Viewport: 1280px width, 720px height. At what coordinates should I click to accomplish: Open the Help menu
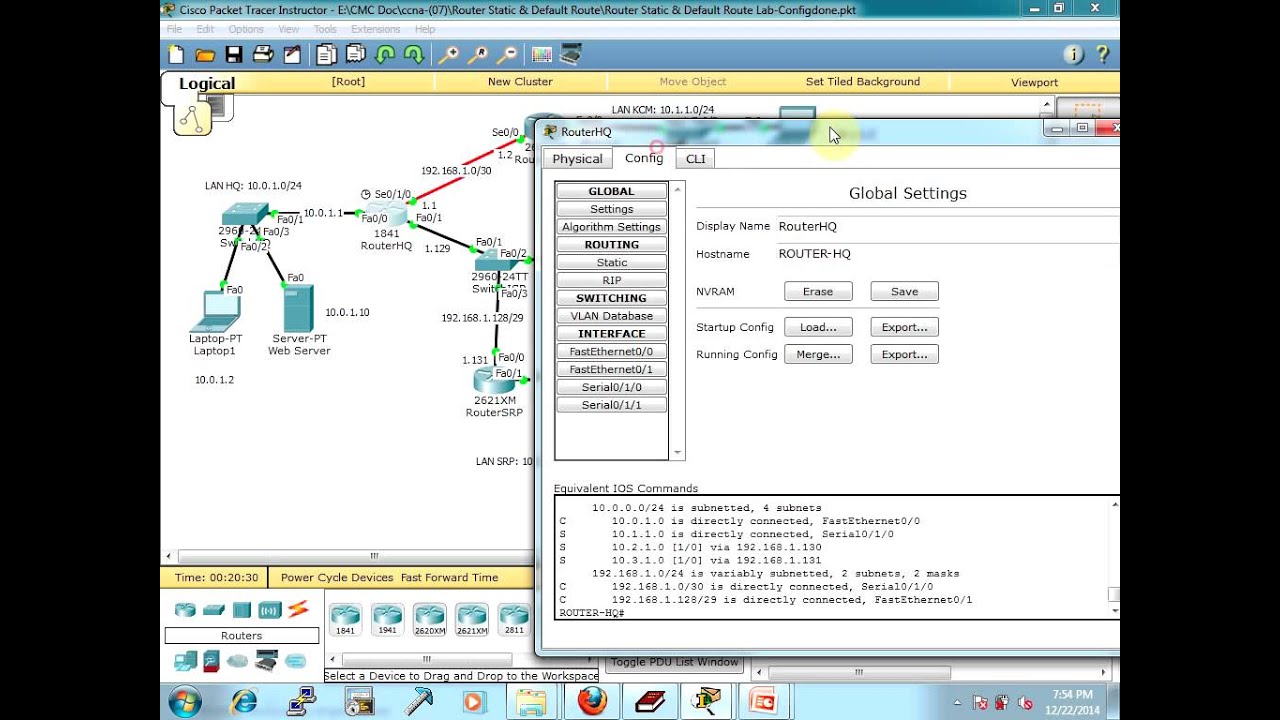click(x=425, y=29)
